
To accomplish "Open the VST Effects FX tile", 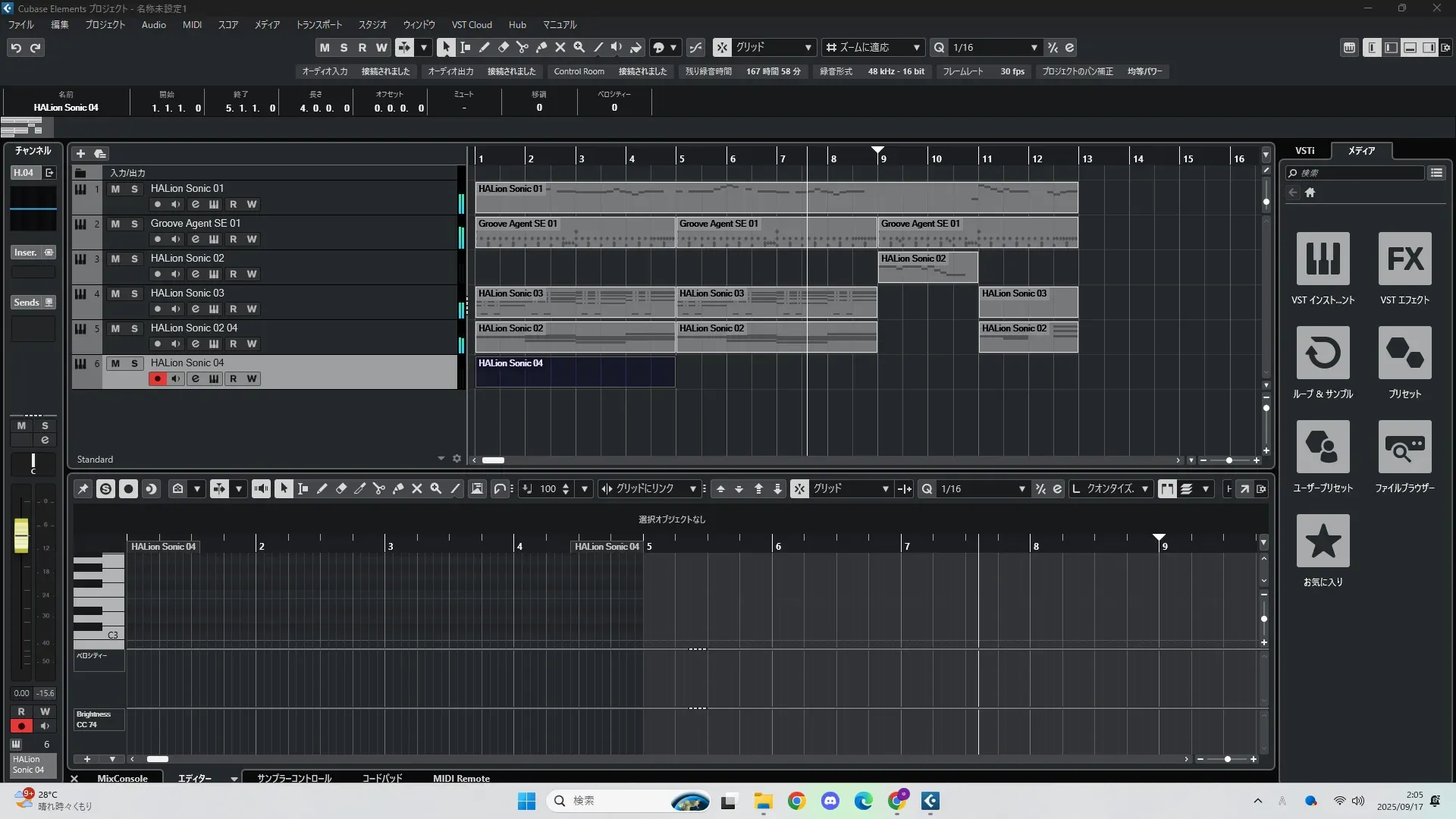I will click(1404, 259).
